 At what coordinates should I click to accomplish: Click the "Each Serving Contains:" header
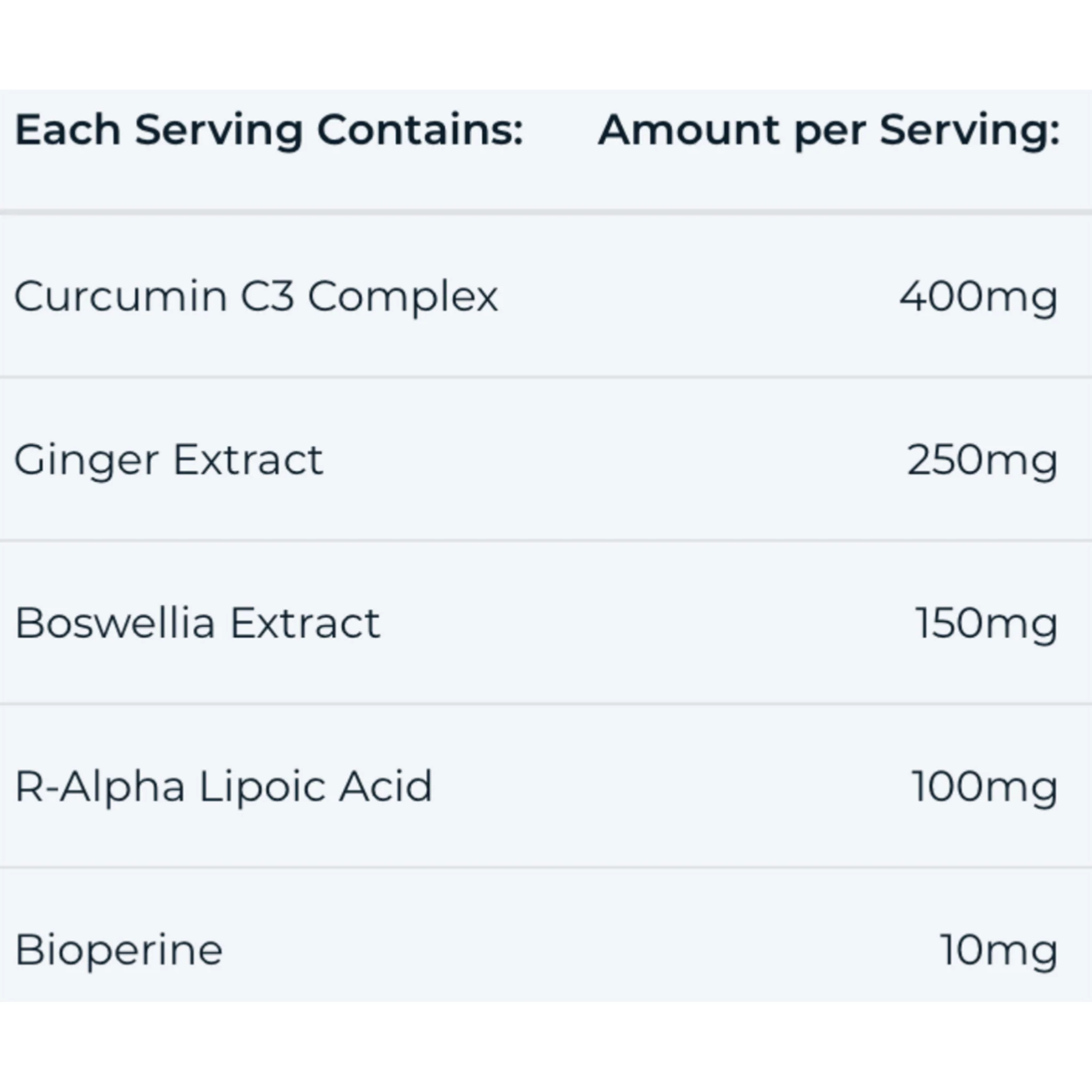pyautogui.click(x=269, y=131)
